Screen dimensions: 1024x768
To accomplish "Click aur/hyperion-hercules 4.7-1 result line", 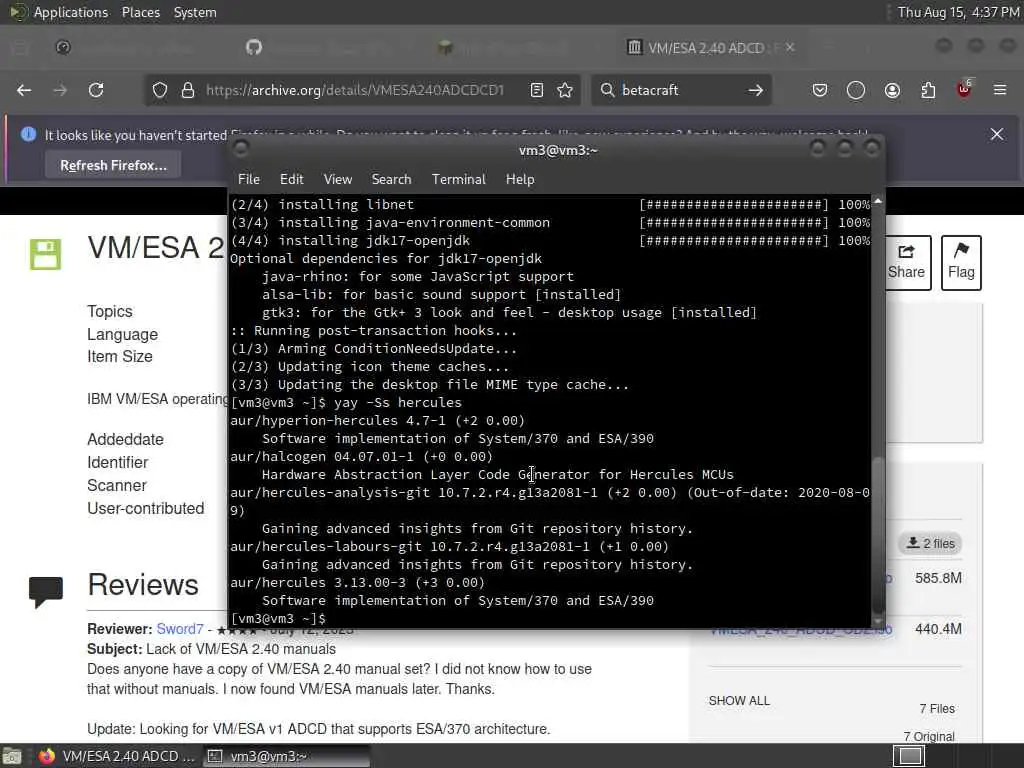I will [x=377, y=421].
